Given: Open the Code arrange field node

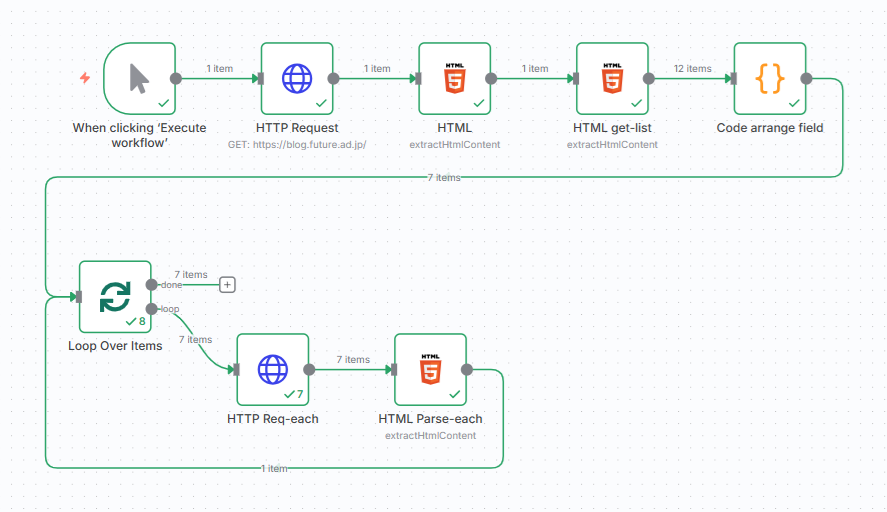Looking at the screenshot, I should [769, 78].
